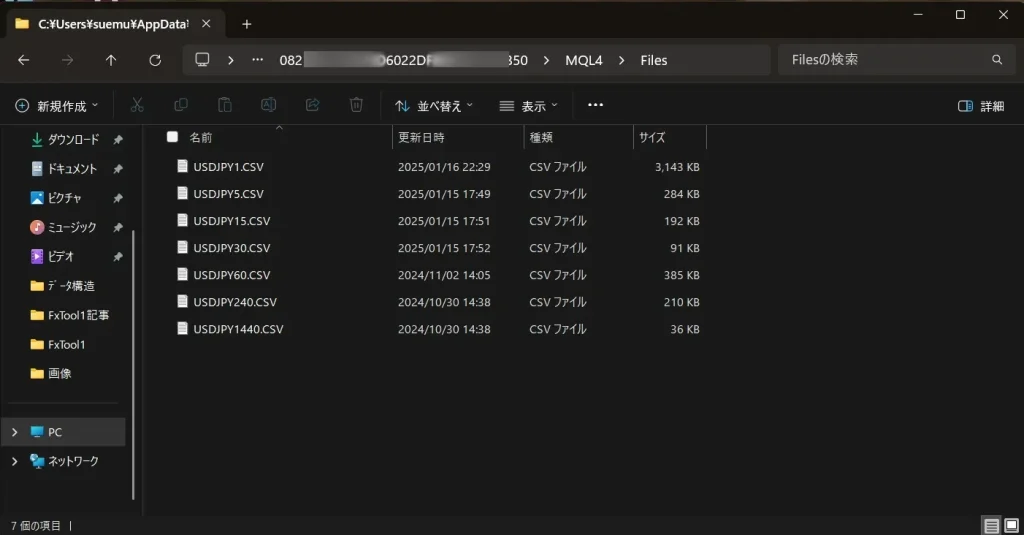Unpin ピクチャ using its pin icon
This screenshot has height=535, width=1024.
click(x=118, y=198)
